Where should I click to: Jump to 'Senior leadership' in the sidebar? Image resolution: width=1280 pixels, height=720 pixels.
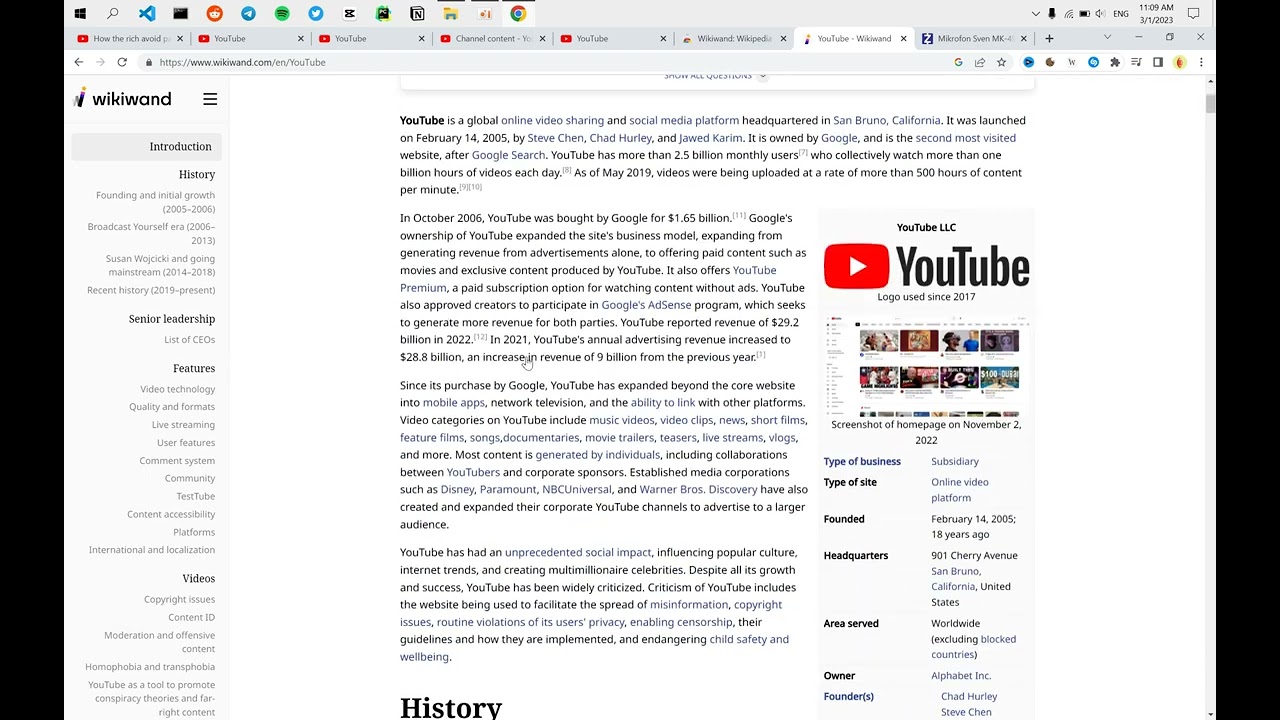coord(172,319)
